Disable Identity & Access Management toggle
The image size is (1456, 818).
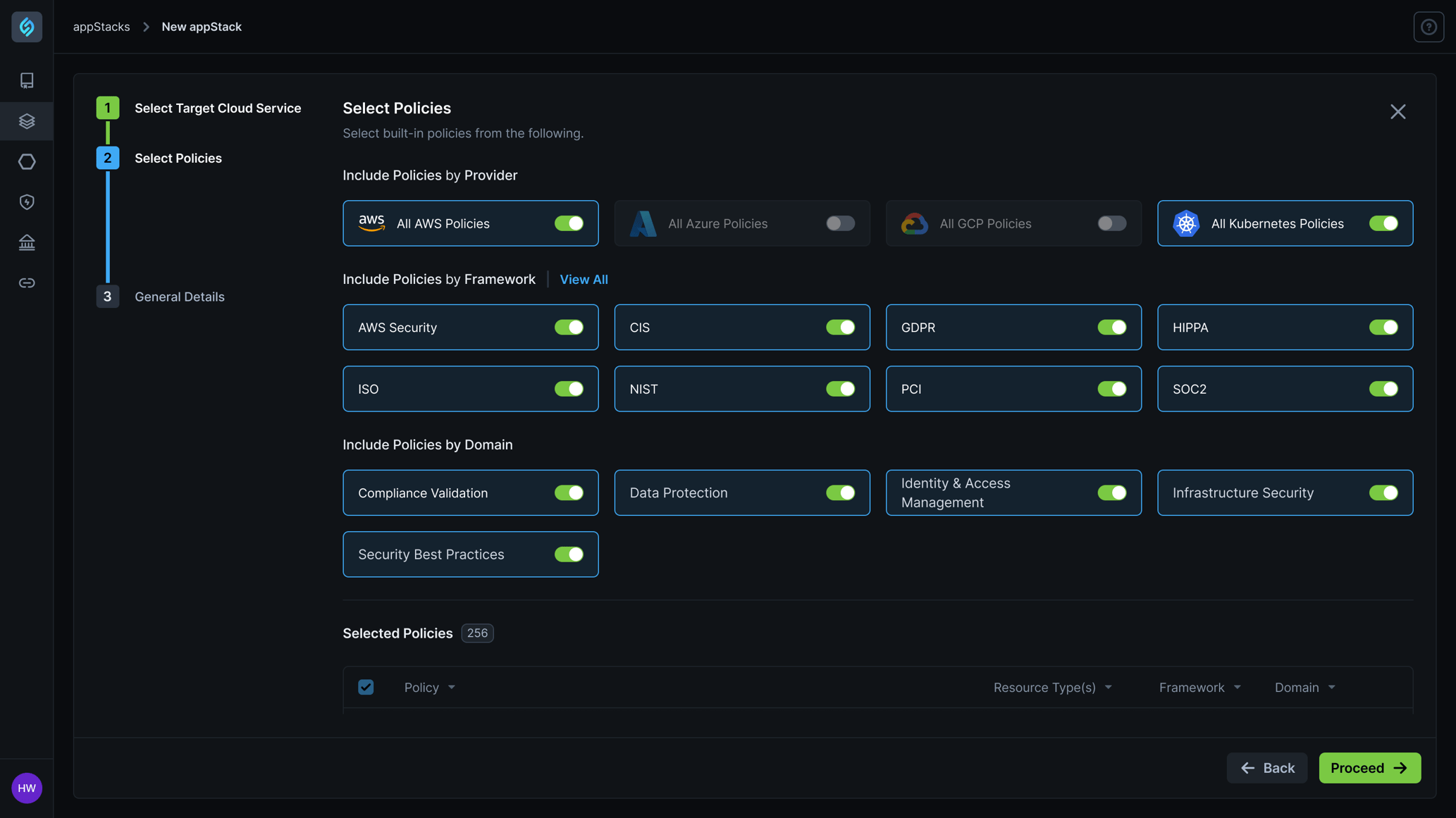point(1111,492)
